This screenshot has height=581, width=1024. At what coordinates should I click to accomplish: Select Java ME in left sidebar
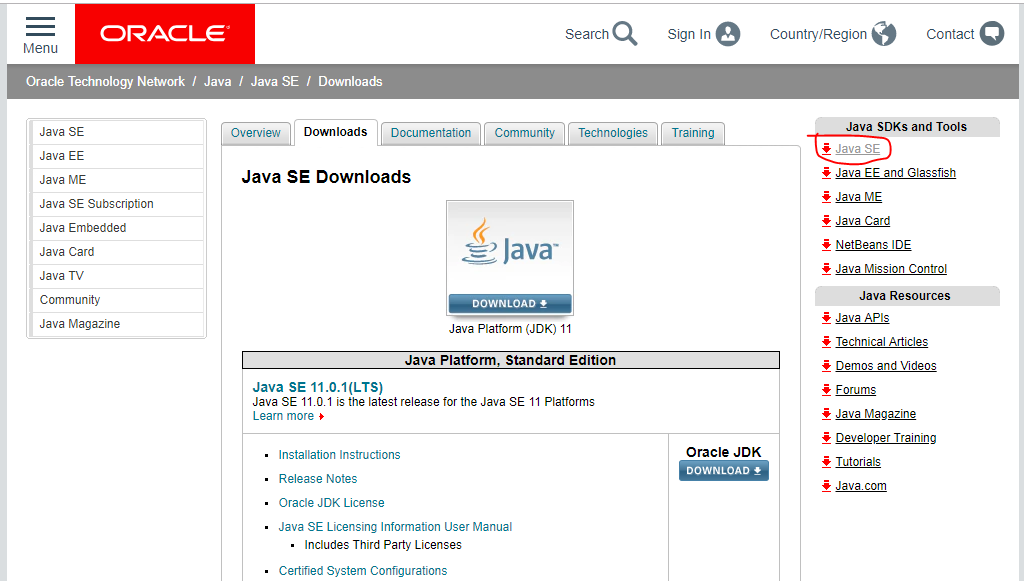tap(118, 180)
